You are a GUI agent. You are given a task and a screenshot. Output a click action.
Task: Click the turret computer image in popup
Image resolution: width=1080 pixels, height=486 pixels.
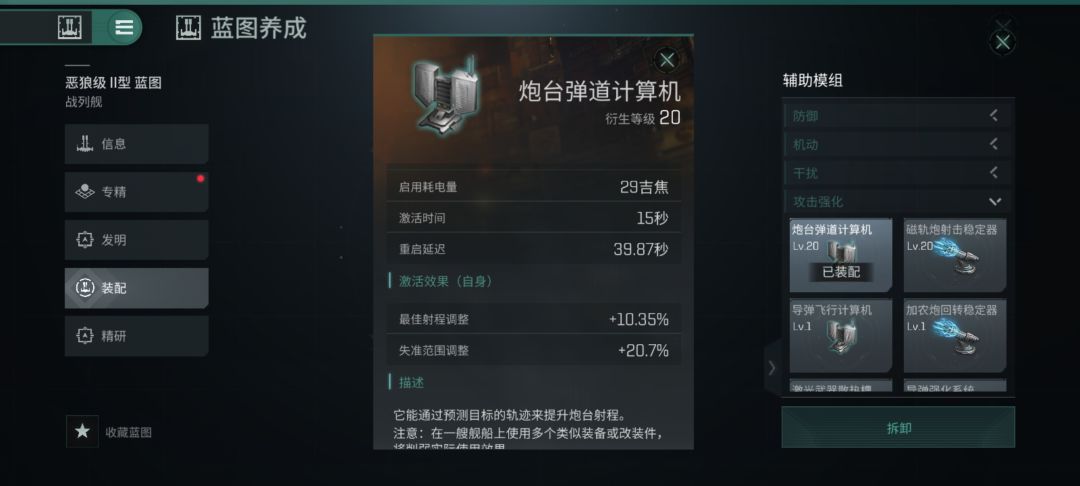pyautogui.click(x=445, y=96)
